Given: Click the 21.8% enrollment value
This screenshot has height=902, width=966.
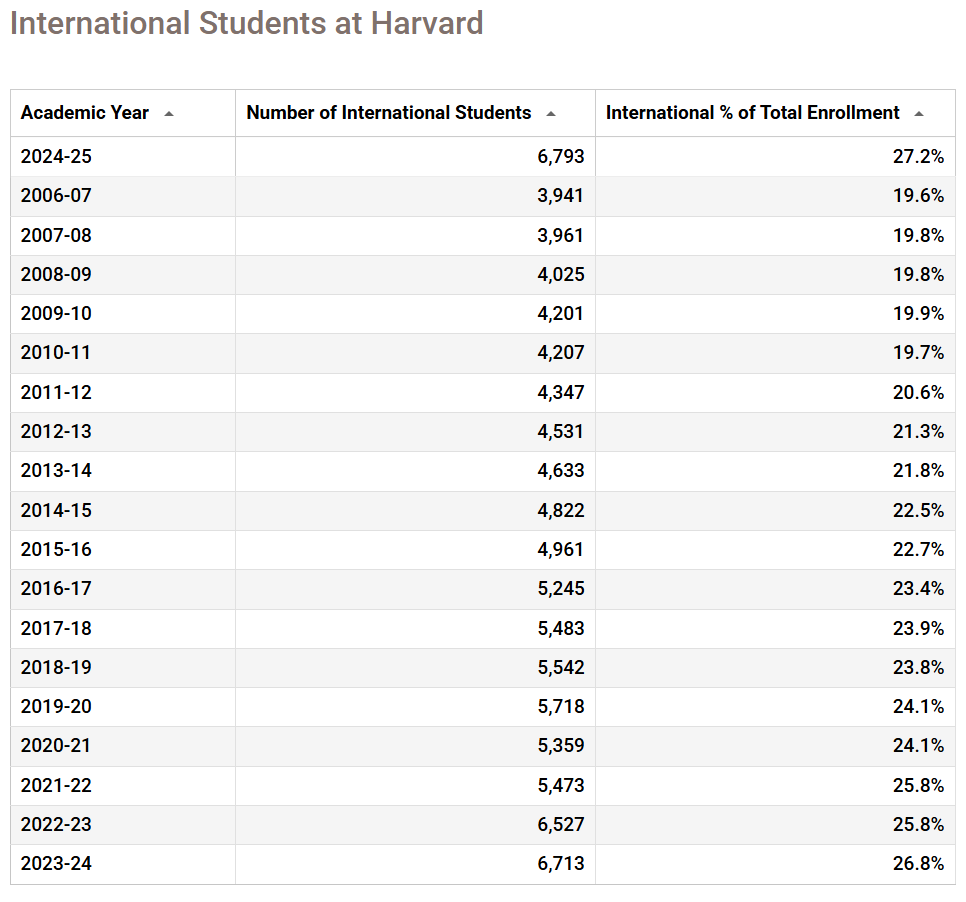Looking at the screenshot, I should (x=919, y=471).
